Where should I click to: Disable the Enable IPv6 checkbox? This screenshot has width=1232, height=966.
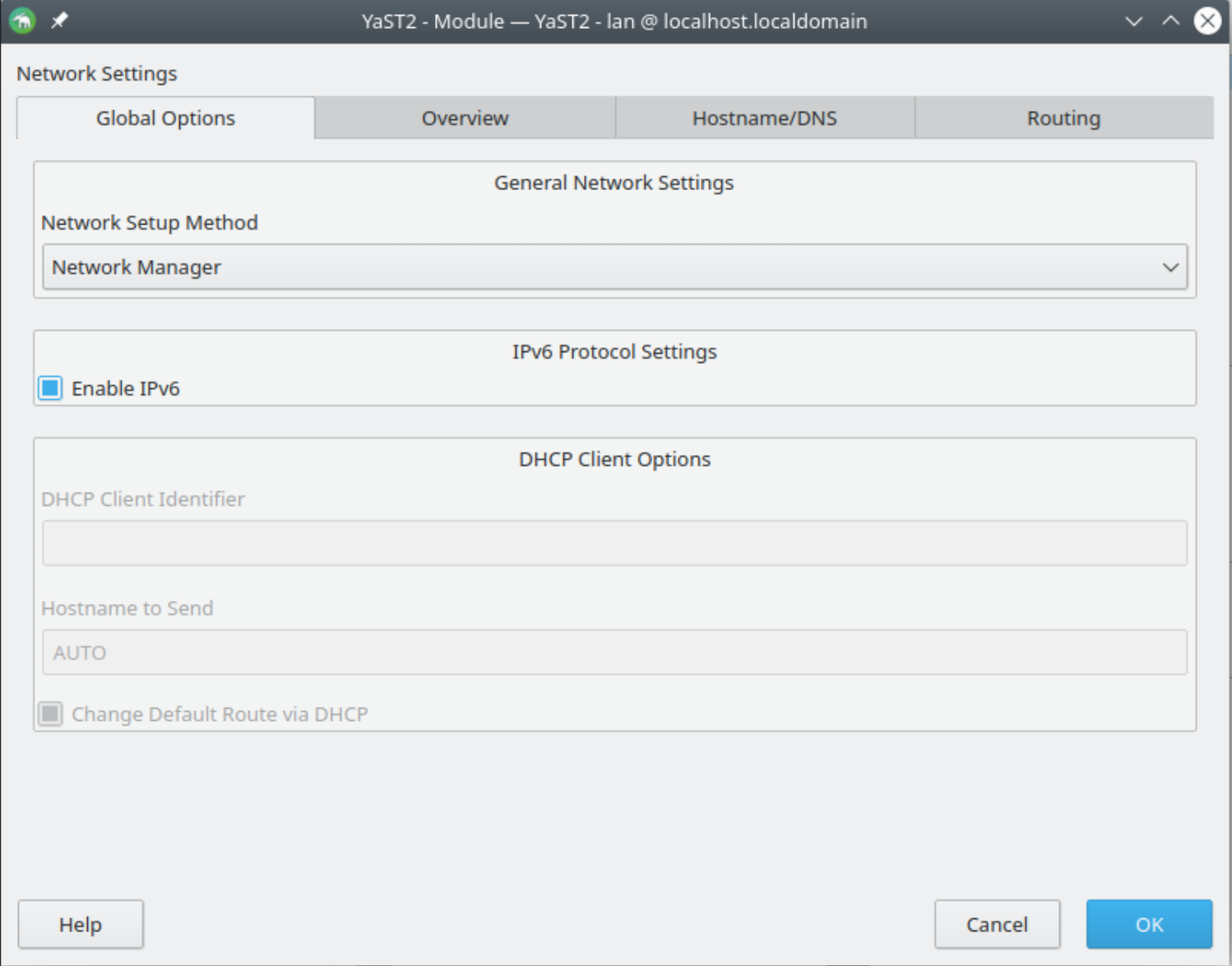pyautogui.click(x=49, y=388)
